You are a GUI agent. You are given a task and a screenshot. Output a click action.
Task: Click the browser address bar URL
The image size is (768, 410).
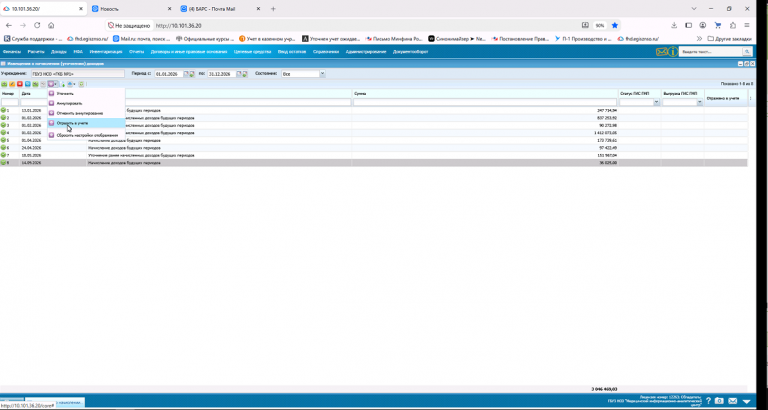[179, 25]
